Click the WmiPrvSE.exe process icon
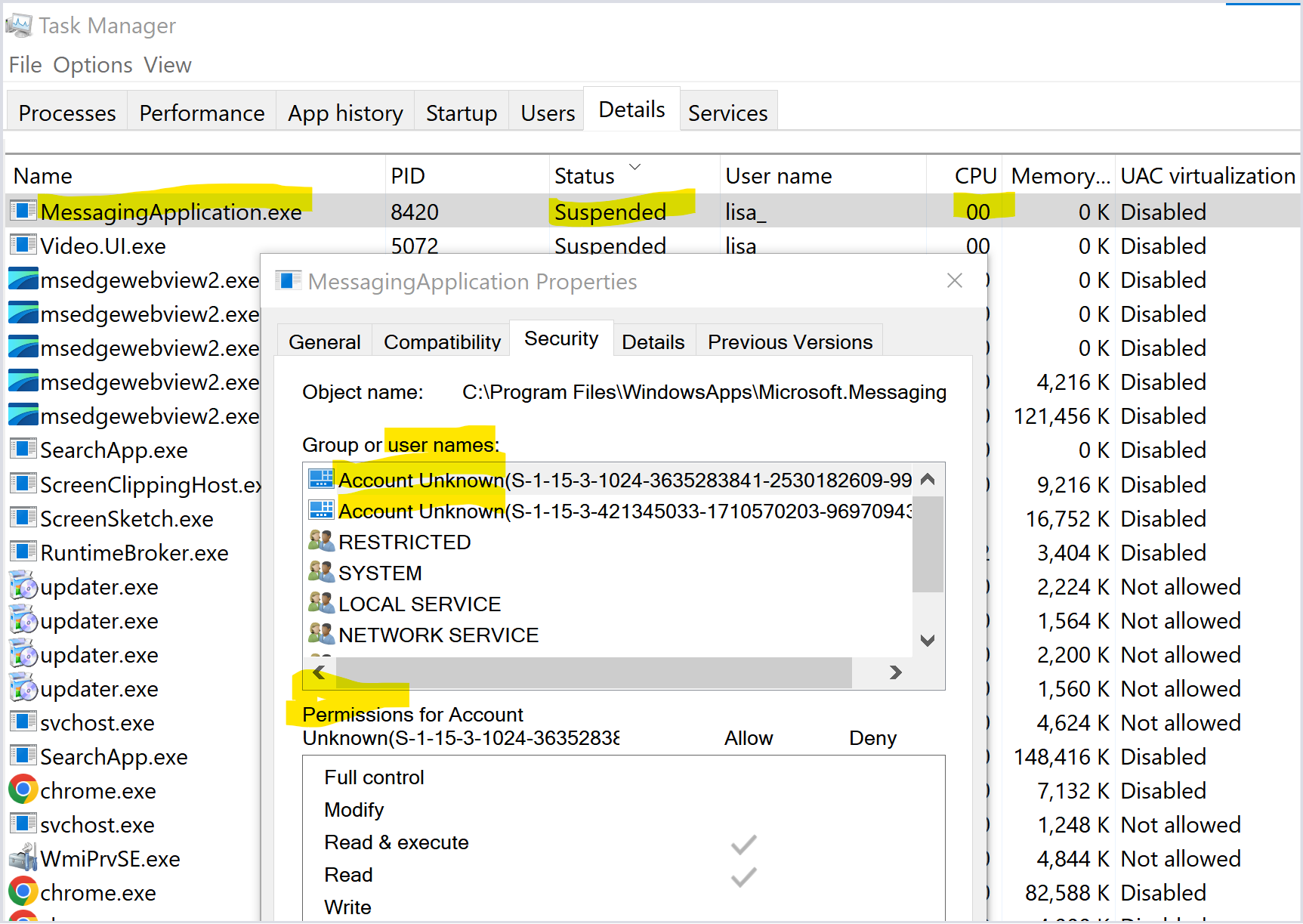The height and width of the screenshot is (924, 1303). click(23, 858)
